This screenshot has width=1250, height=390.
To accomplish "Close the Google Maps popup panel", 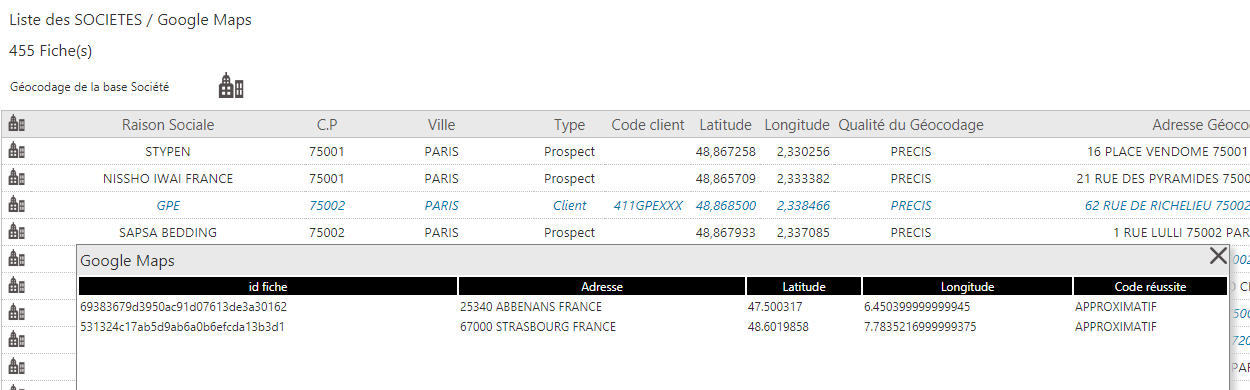I will tap(1218, 256).
